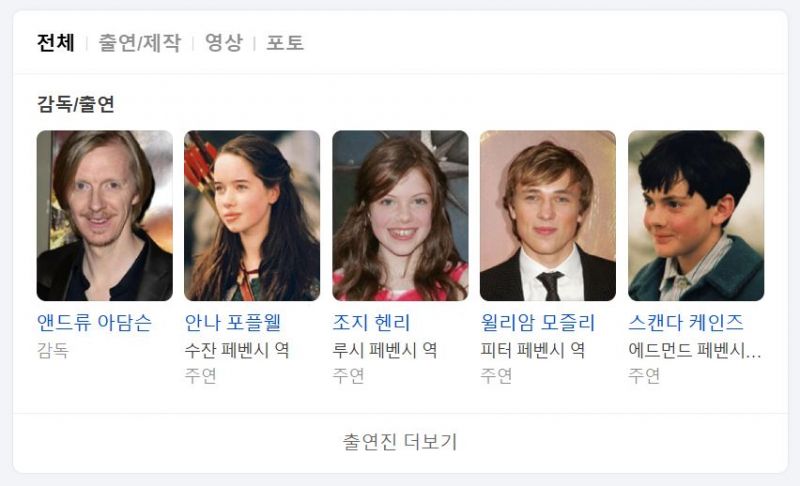Click the 안나 포플웰 name link
The width and height of the screenshot is (800, 486).
(x=233, y=322)
